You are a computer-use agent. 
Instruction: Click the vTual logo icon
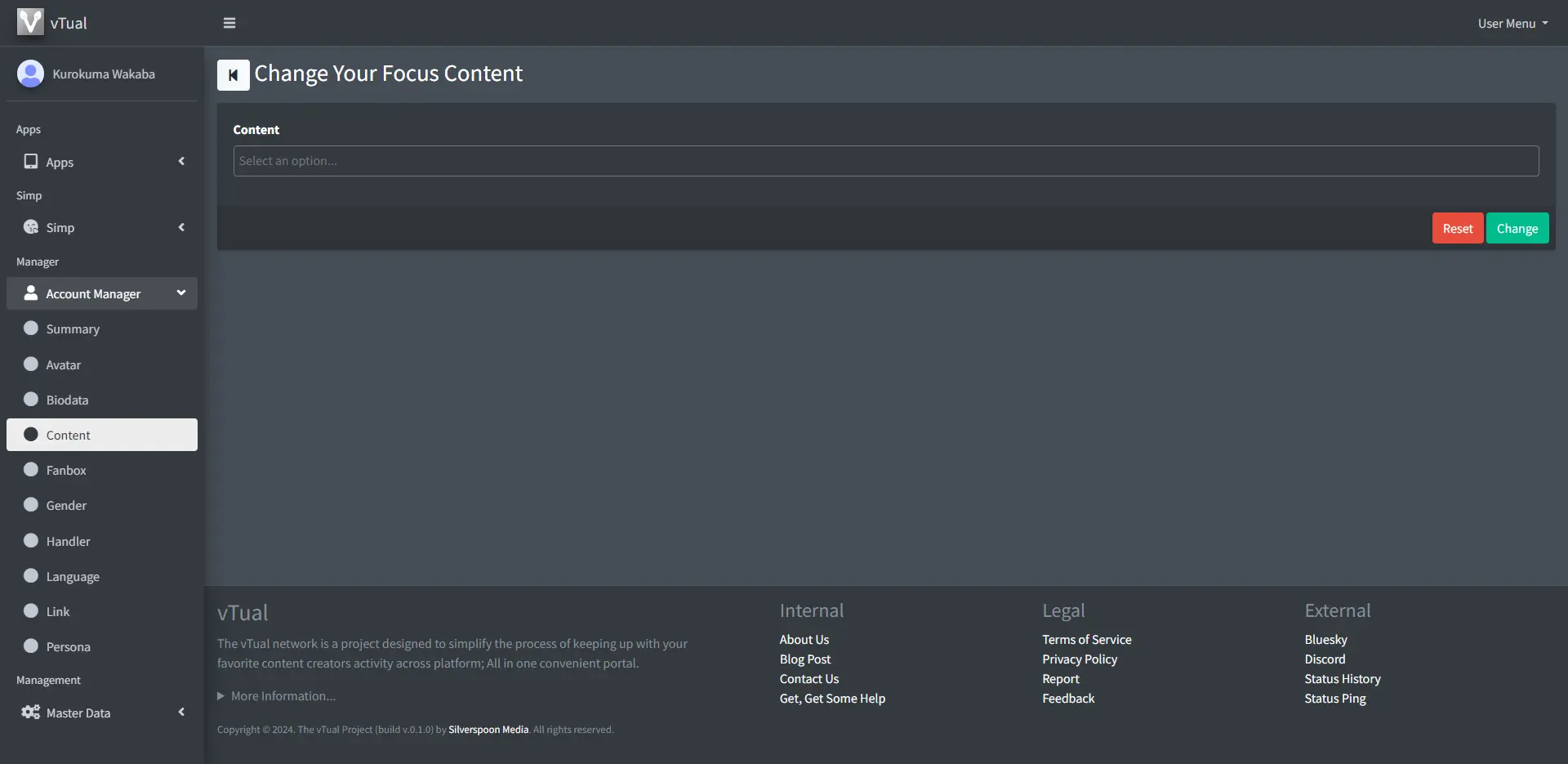click(30, 22)
